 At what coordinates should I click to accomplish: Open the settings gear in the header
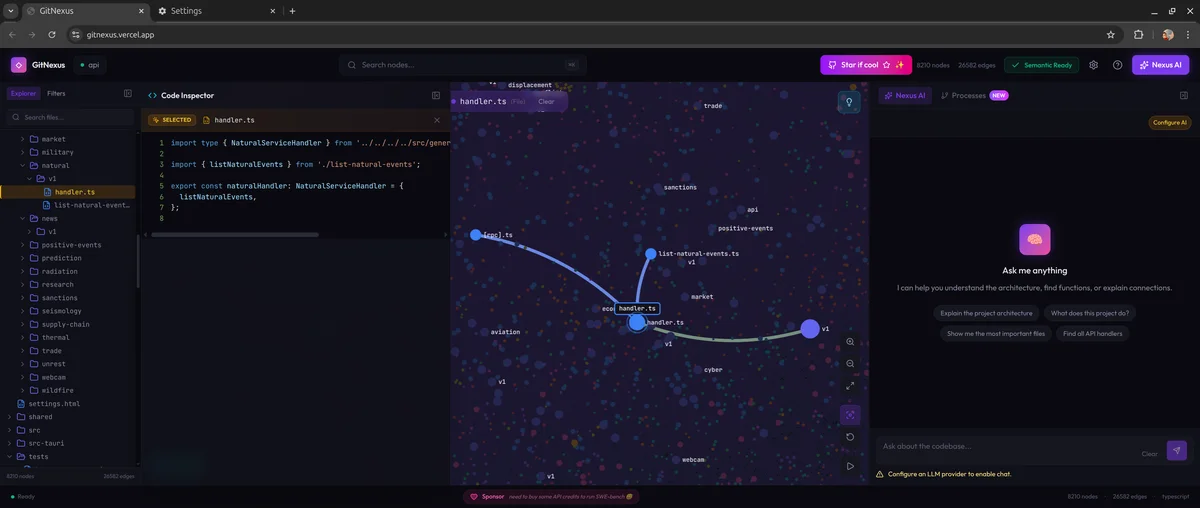(x=1093, y=65)
